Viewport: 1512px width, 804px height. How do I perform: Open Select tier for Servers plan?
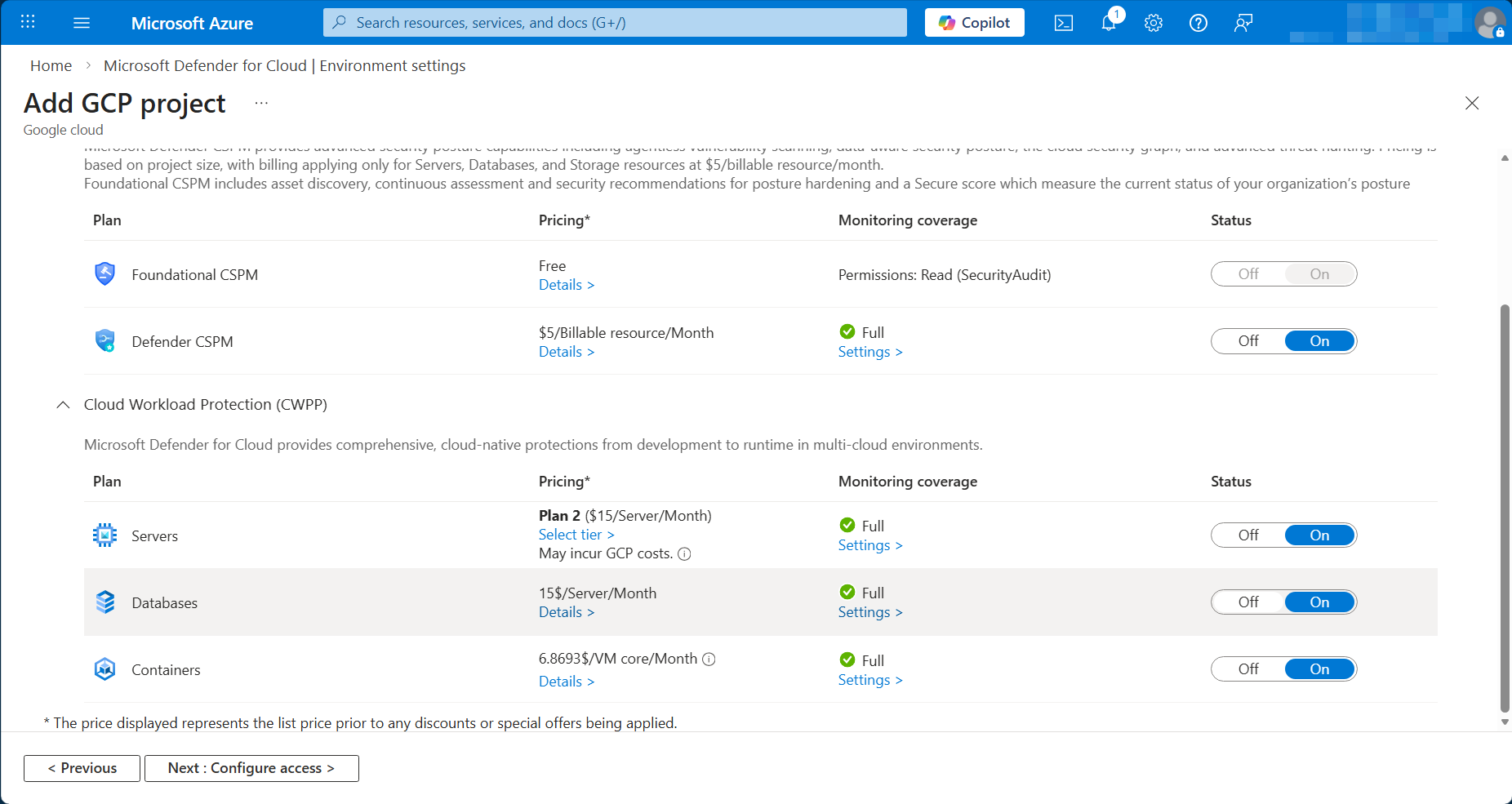(576, 535)
